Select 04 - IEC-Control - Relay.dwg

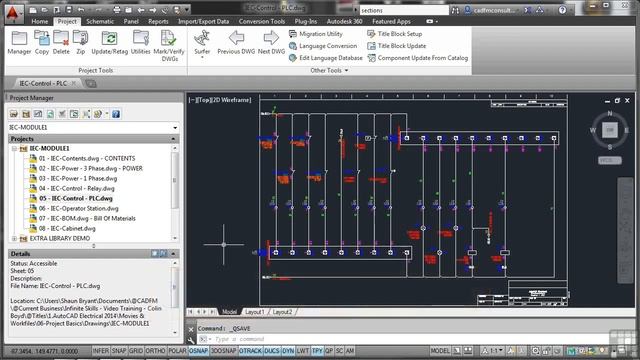coord(76,189)
